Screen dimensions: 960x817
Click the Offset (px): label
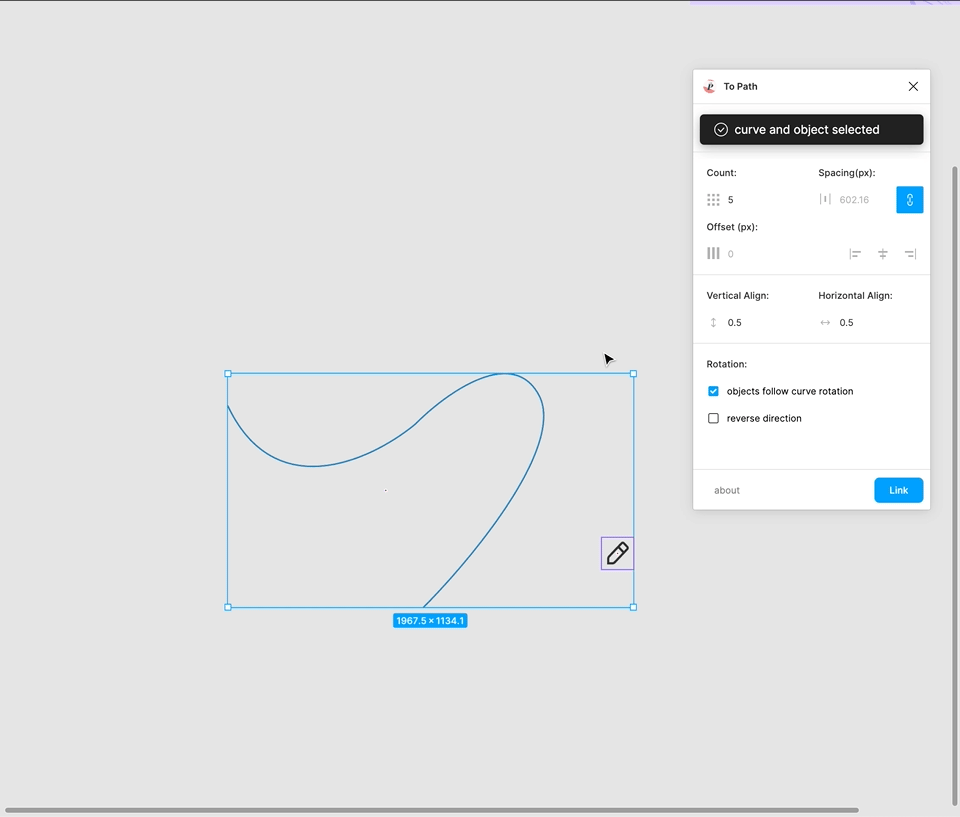coord(732,227)
